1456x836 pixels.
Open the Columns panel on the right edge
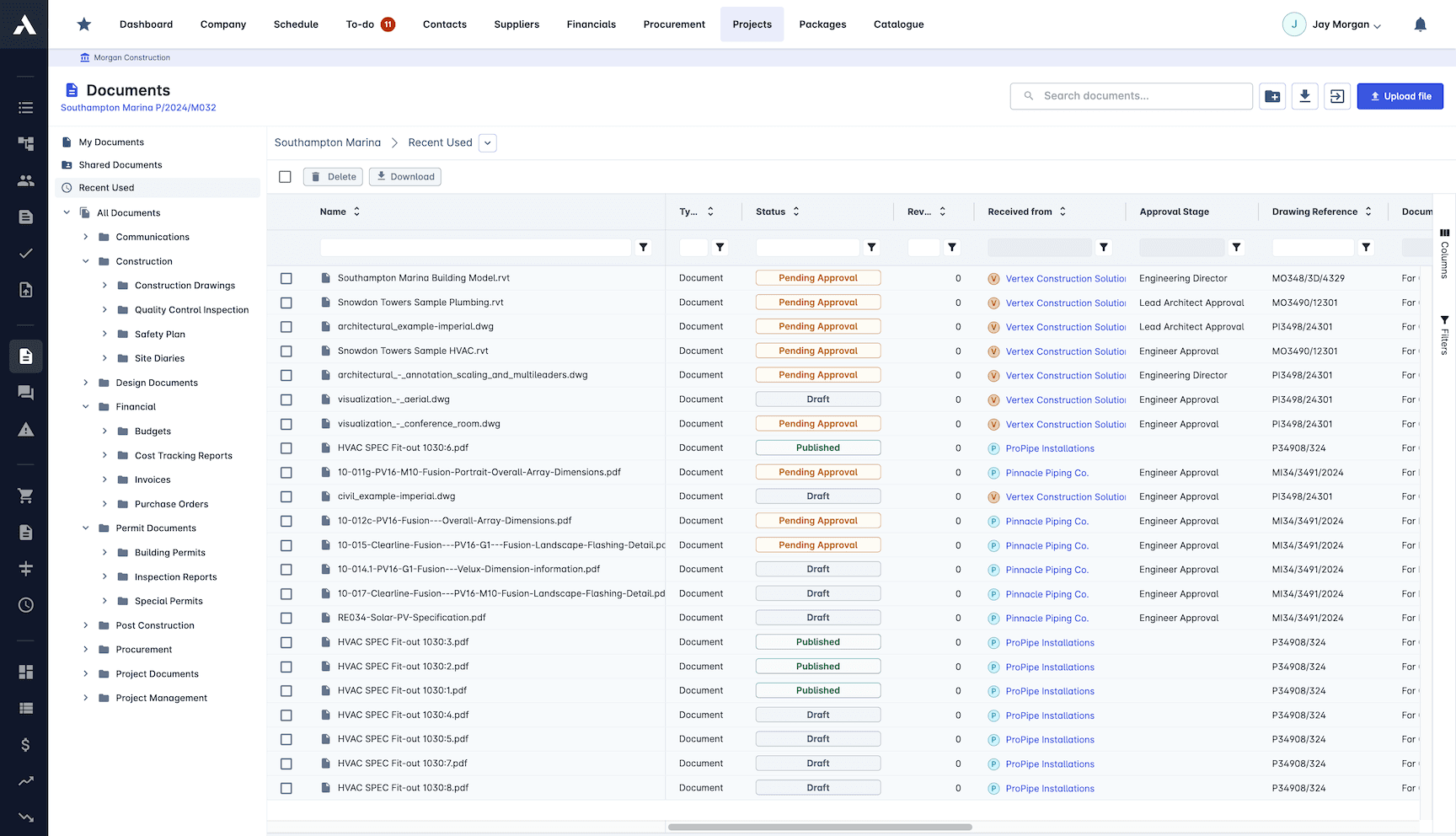pos(1444,253)
